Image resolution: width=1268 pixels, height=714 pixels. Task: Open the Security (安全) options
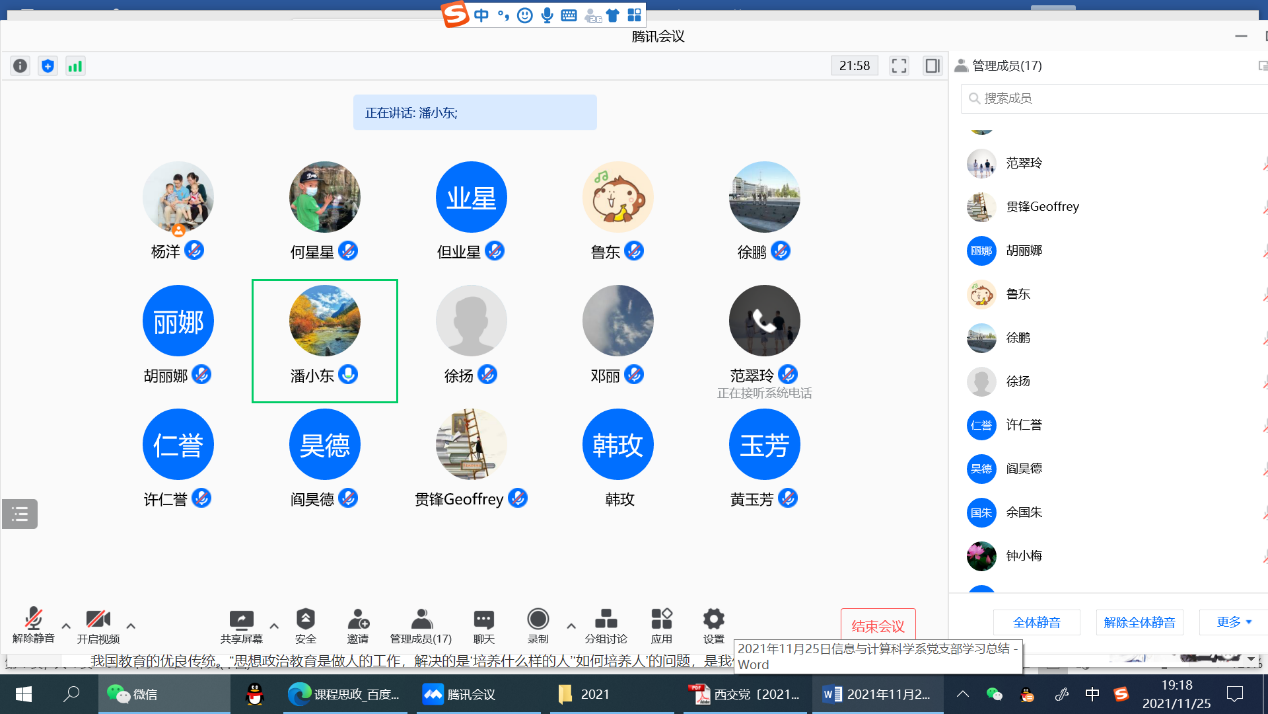coord(306,626)
